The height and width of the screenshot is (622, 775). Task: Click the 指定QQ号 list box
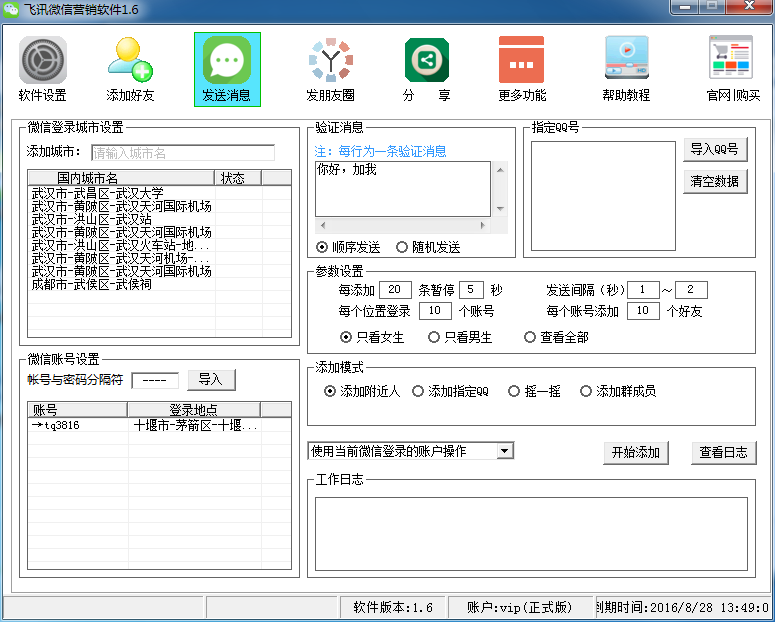tap(603, 196)
